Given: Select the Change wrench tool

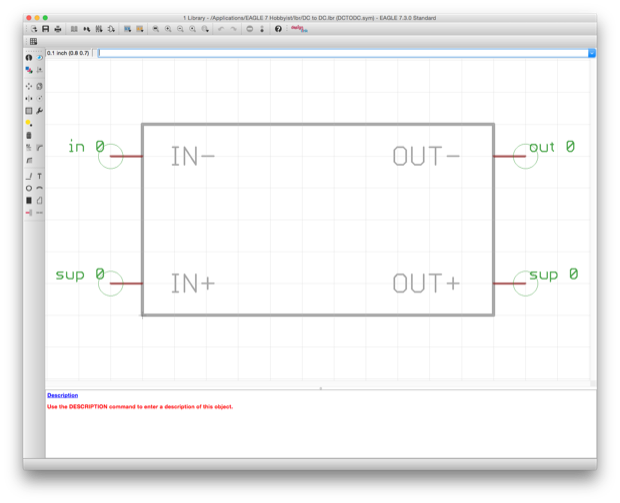Looking at the screenshot, I should point(40,111).
